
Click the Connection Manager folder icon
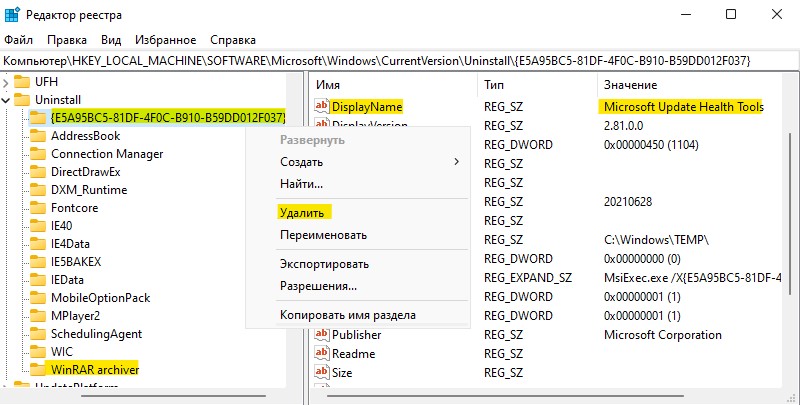click(x=38, y=154)
